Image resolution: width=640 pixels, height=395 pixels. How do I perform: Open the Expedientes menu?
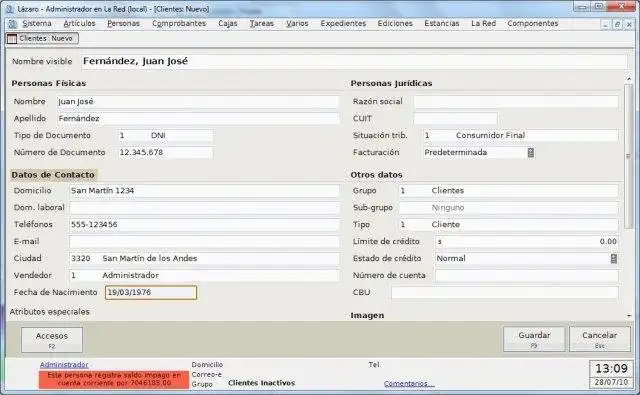(x=343, y=24)
